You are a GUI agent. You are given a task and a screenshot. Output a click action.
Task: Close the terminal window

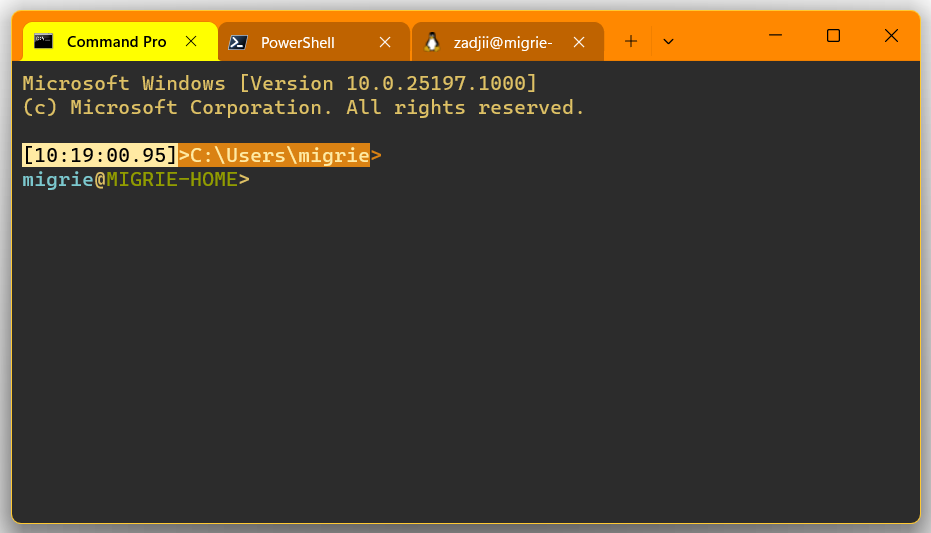tap(891, 36)
